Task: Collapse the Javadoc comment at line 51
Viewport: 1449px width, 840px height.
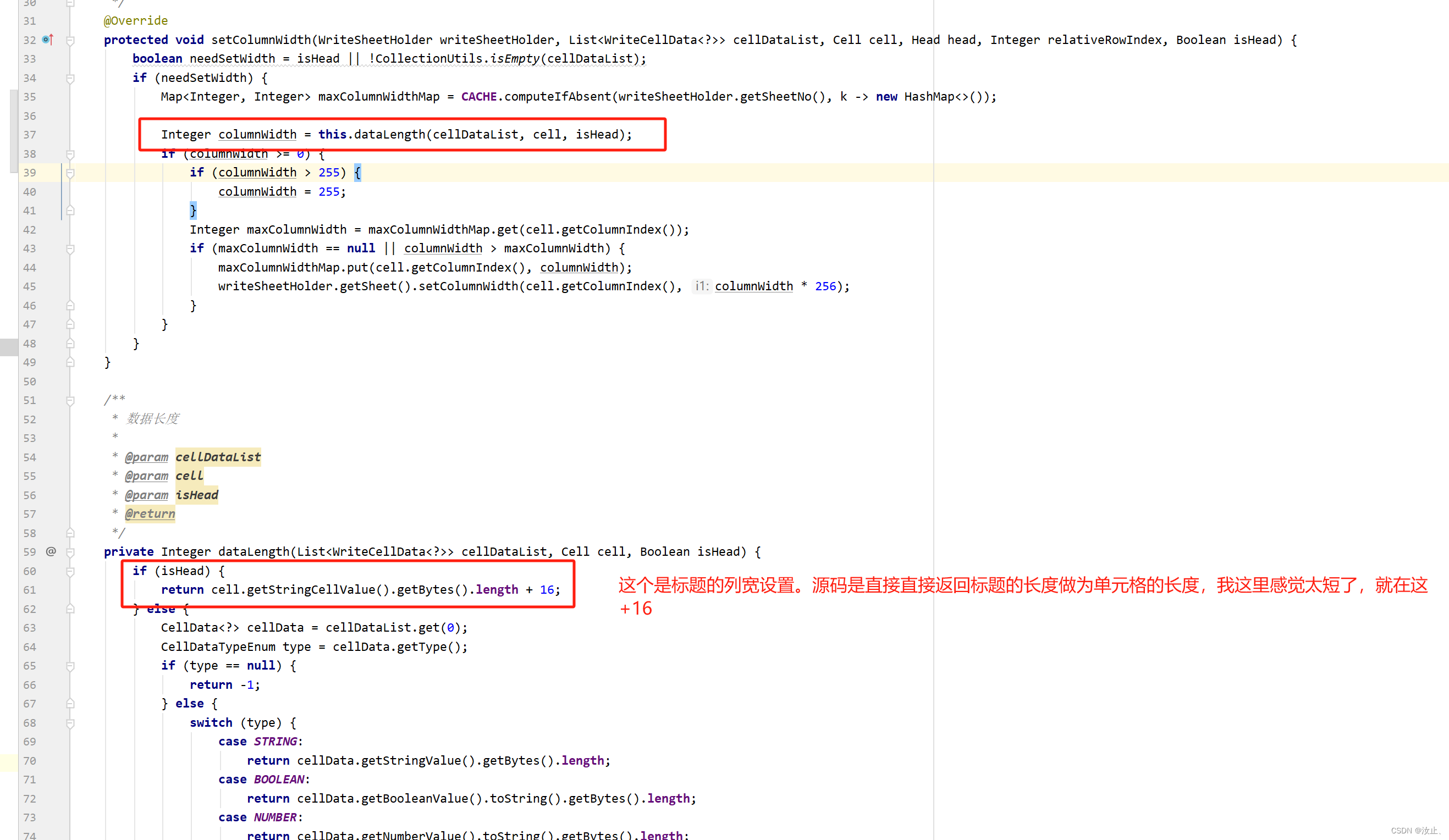Action: click(x=70, y=401)
